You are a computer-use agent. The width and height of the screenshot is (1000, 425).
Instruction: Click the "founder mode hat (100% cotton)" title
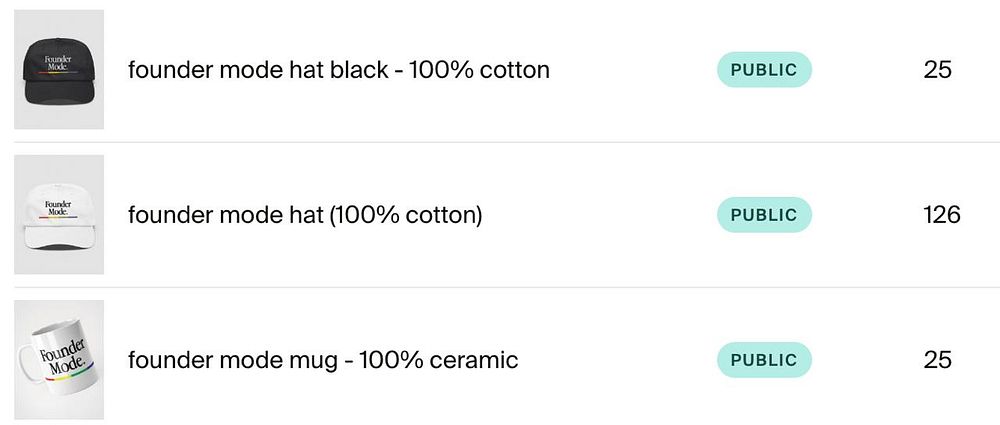point(305,215)
